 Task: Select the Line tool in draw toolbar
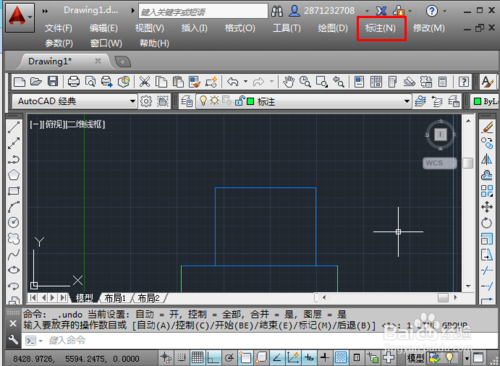[x=14, y=127]
